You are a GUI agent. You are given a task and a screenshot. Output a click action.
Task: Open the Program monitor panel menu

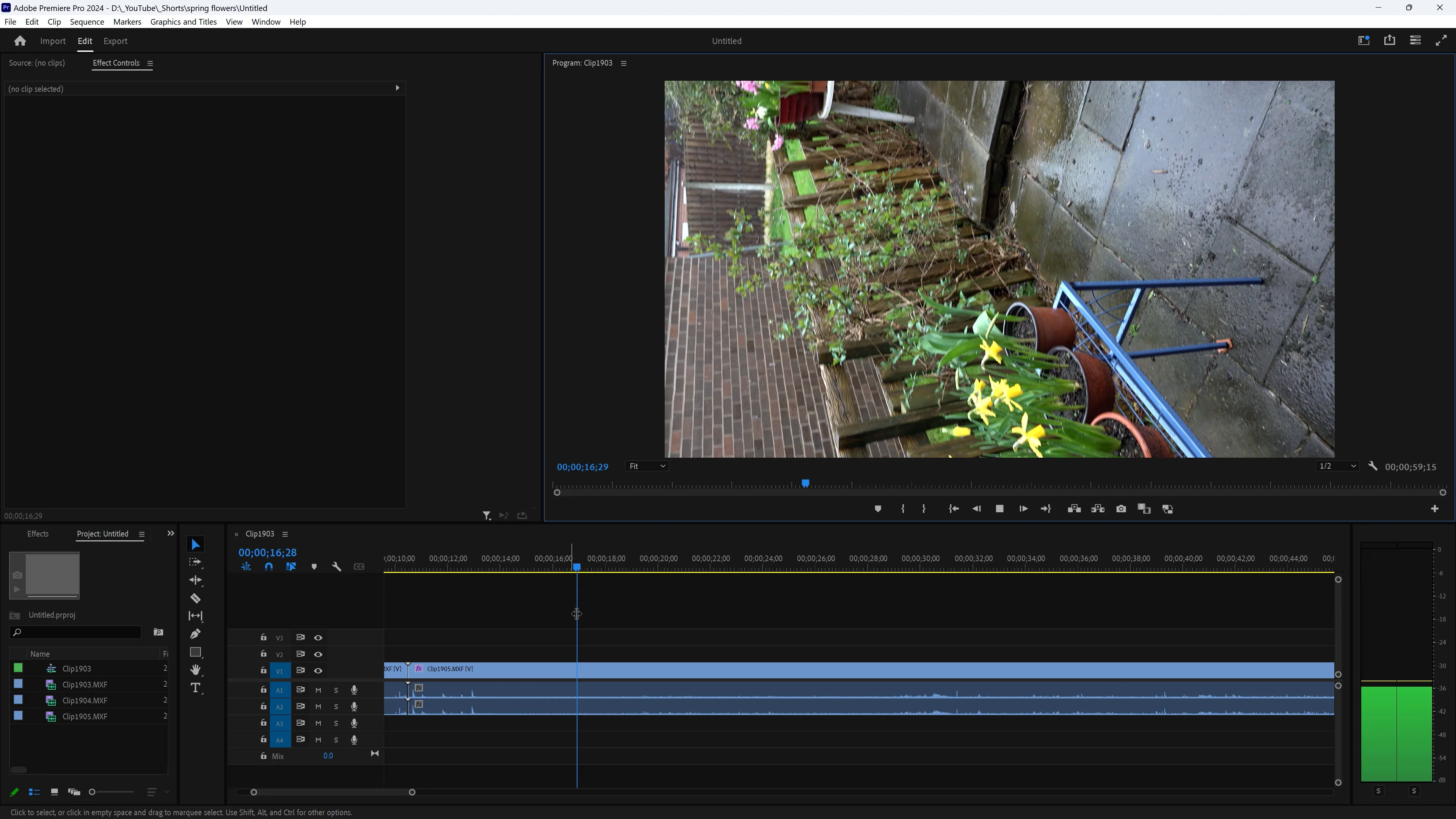coord(623,63)
